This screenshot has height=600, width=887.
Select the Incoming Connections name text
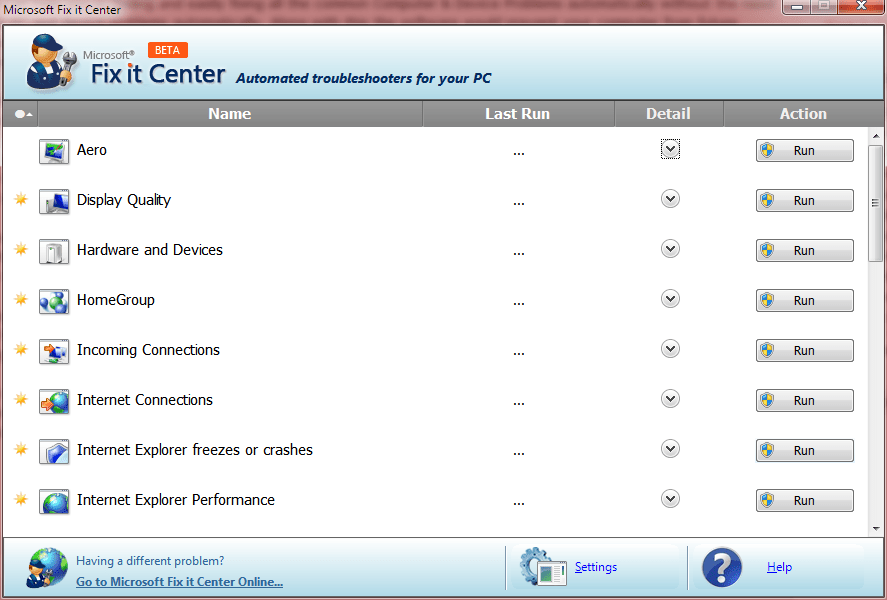(x=148, y=351)
